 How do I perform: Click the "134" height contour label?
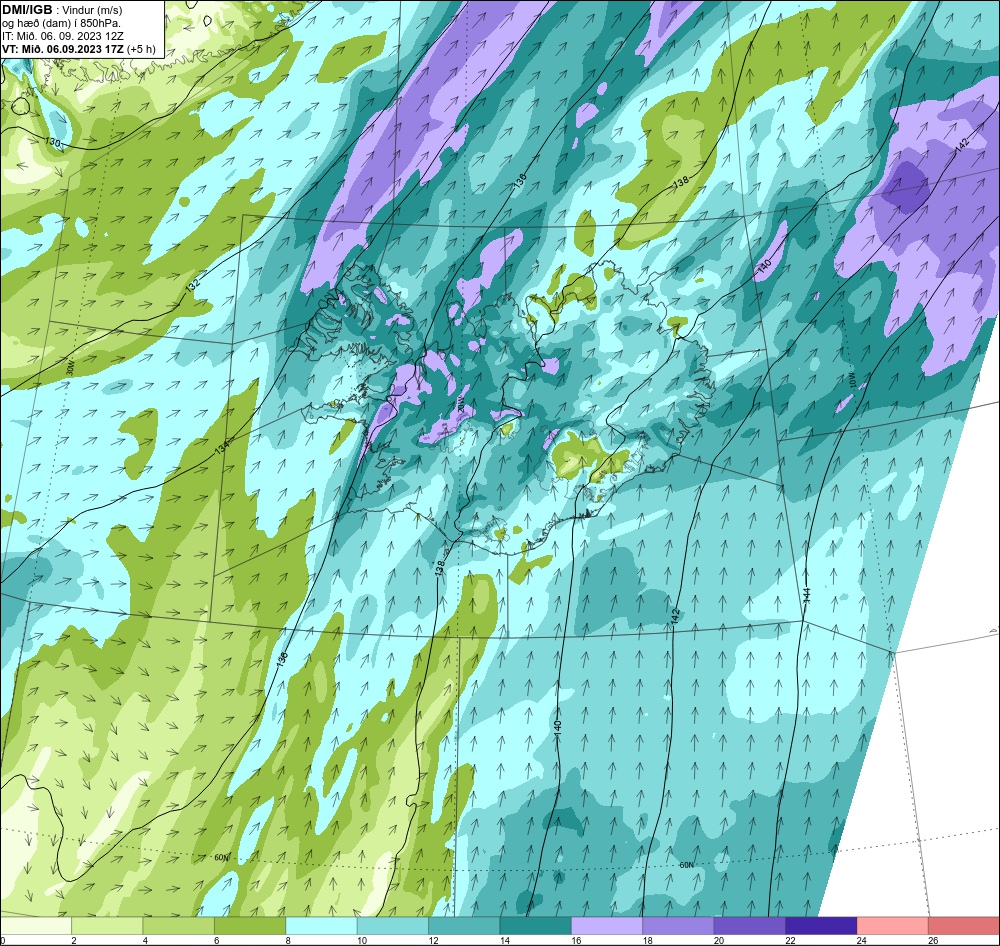221,448
